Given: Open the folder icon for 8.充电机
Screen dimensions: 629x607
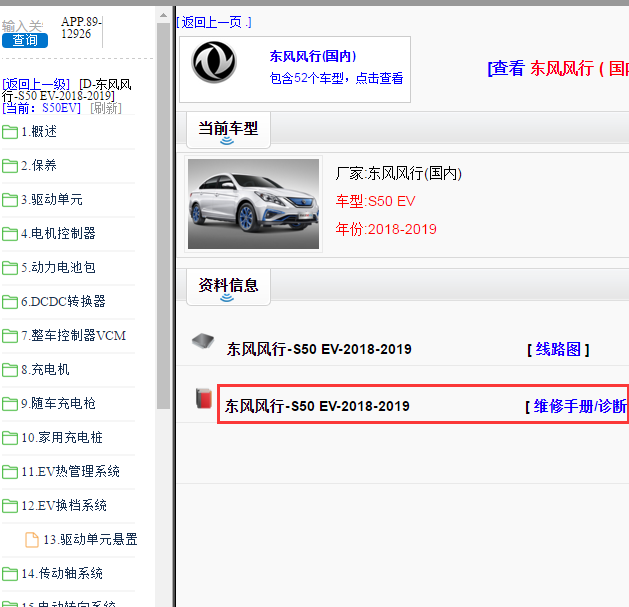Looking at the screenshot, I should [x=10, y=370].
